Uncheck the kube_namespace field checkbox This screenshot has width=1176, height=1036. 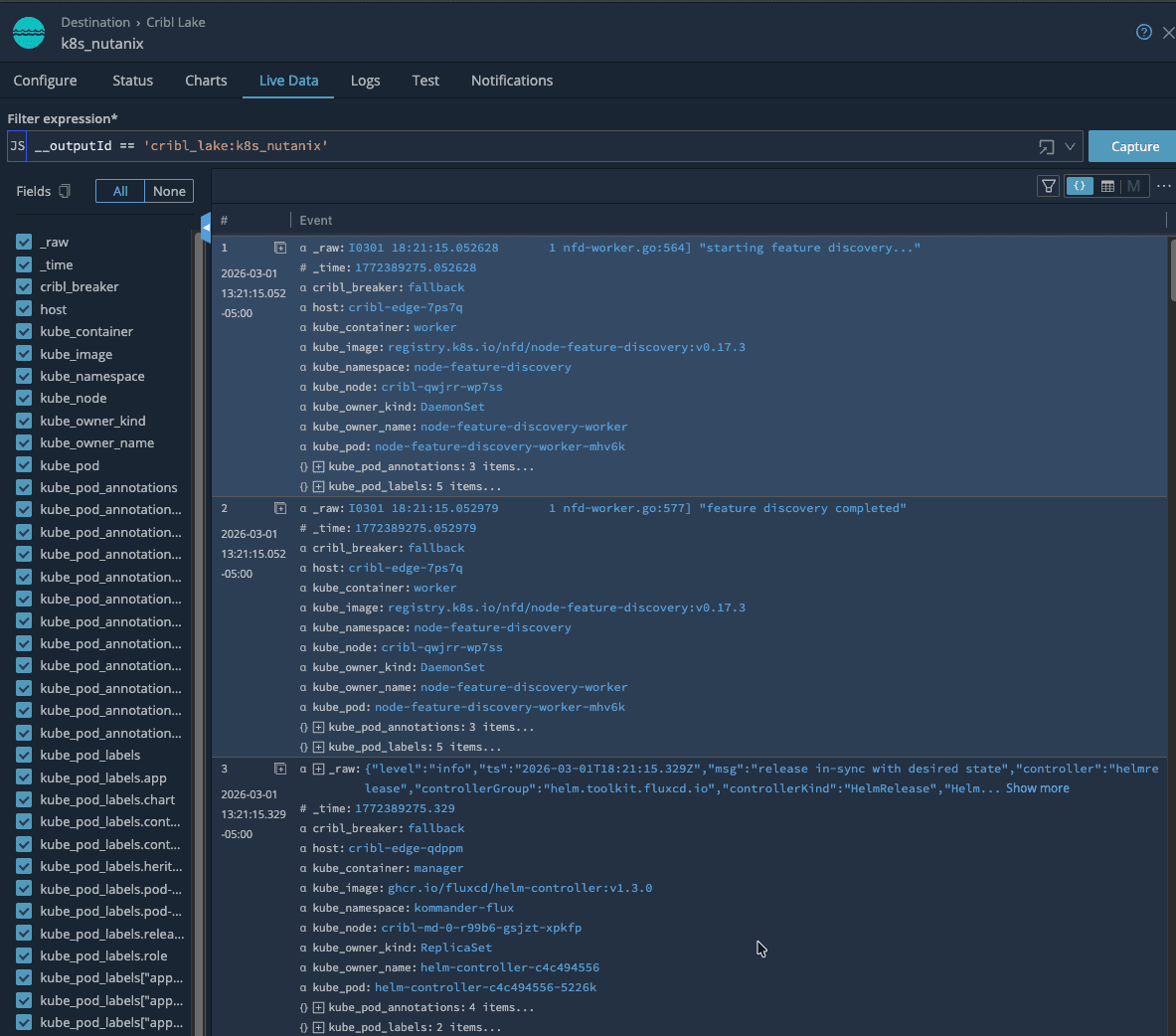coord(22,376)
